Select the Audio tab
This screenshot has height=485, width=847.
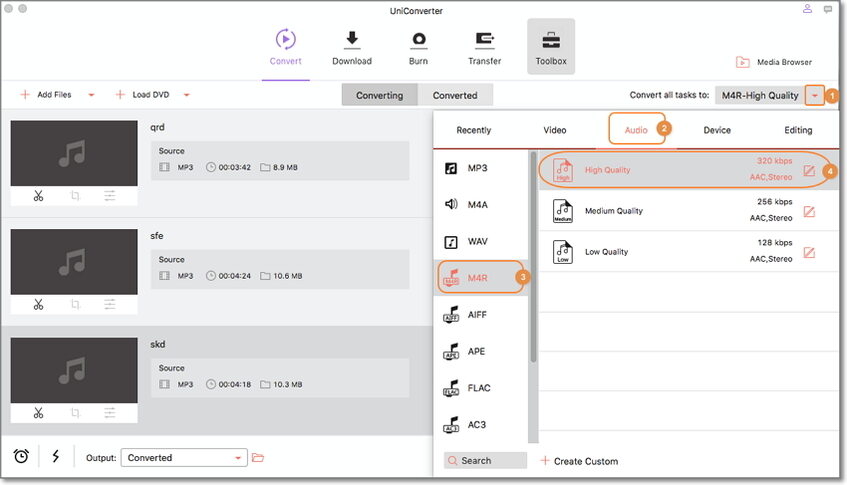tap(636, 129)
